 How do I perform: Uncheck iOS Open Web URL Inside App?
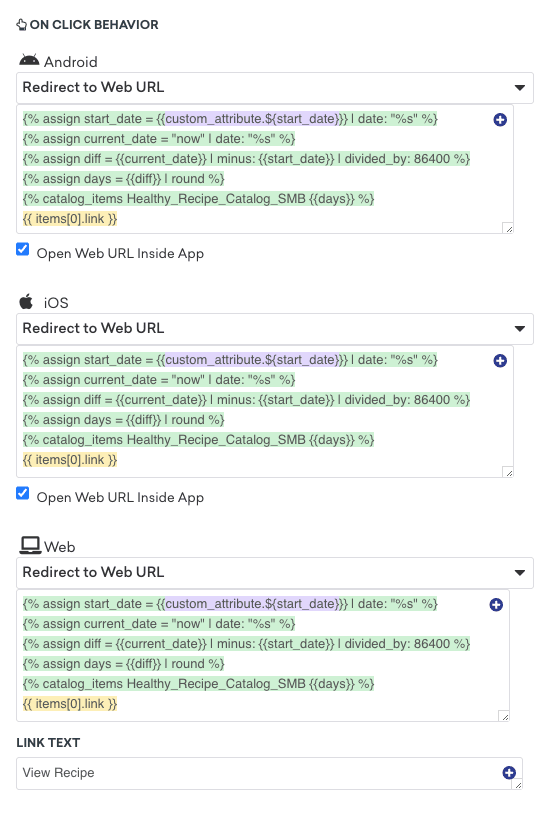point(22,493)
